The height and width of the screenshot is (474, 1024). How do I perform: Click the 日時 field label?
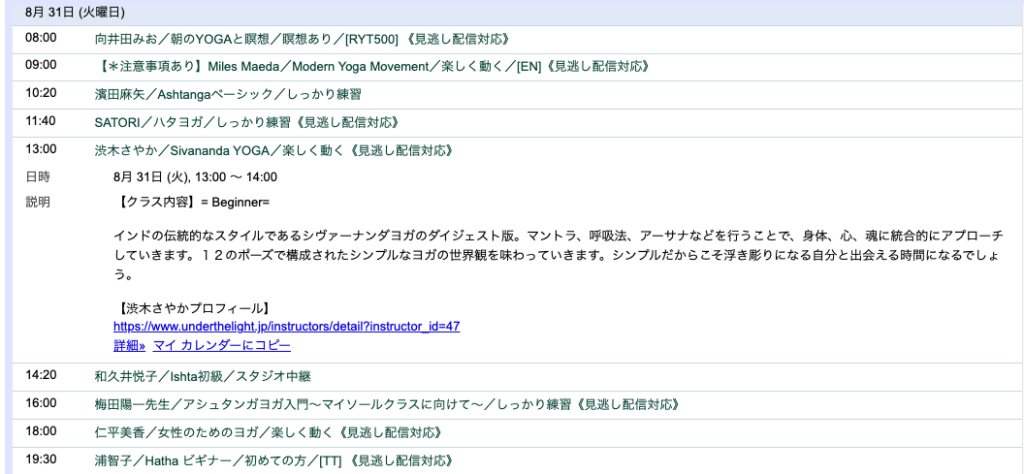[x=37, y=177]
